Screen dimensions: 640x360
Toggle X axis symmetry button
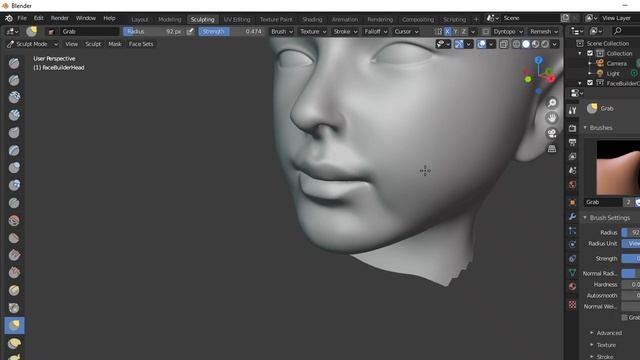click(x=448, y=31)
